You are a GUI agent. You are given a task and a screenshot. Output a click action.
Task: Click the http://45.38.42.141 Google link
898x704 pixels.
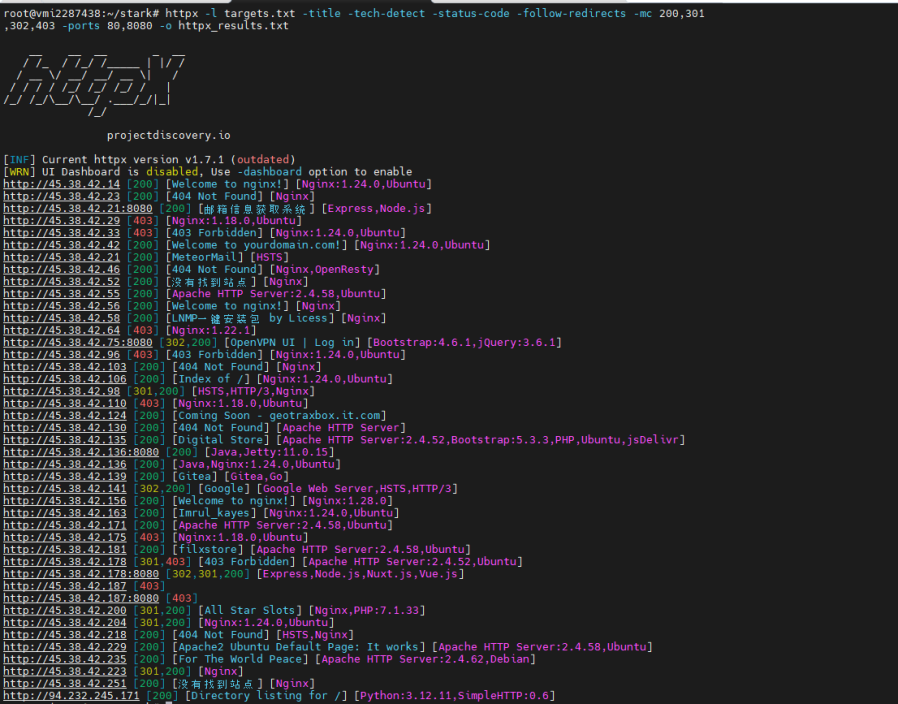[65, 488]
